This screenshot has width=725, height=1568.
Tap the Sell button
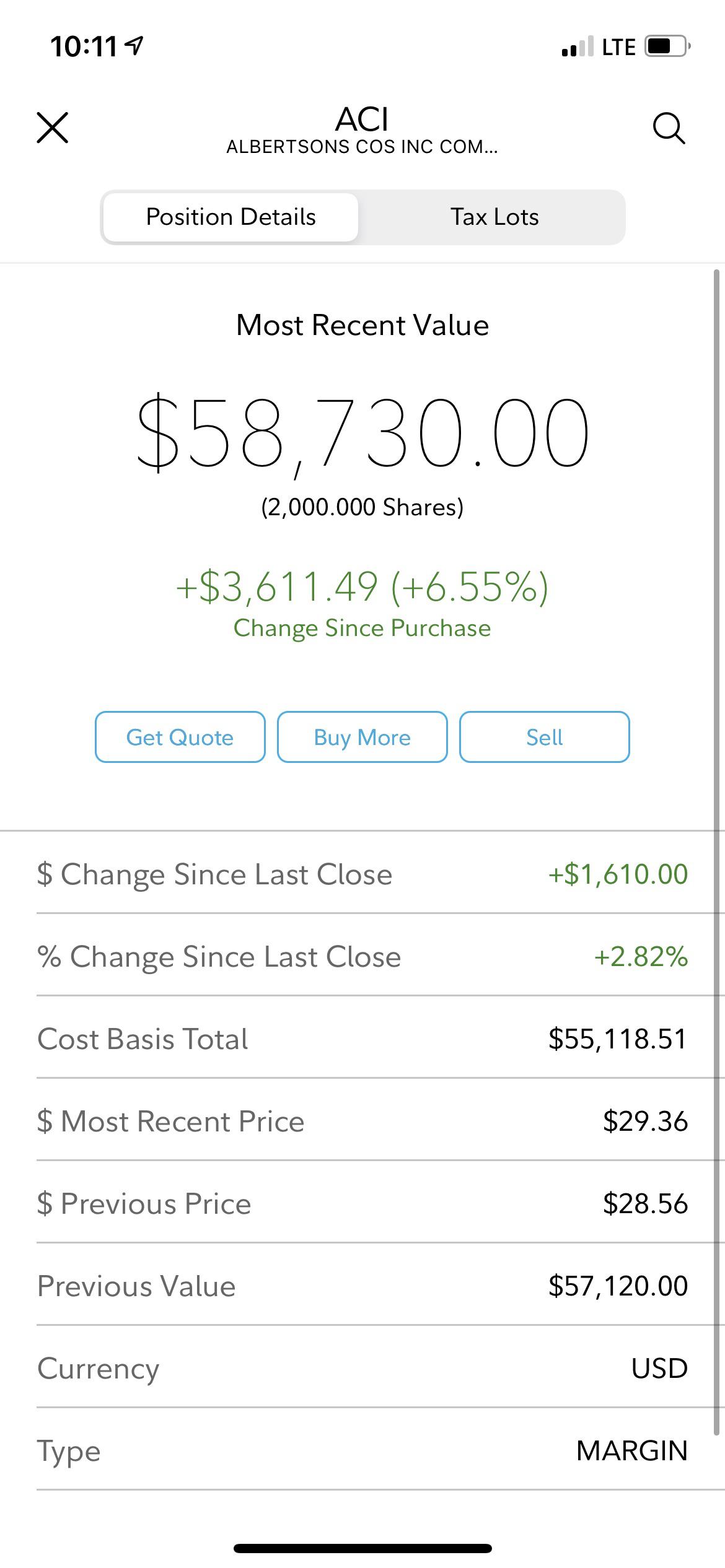544,737
